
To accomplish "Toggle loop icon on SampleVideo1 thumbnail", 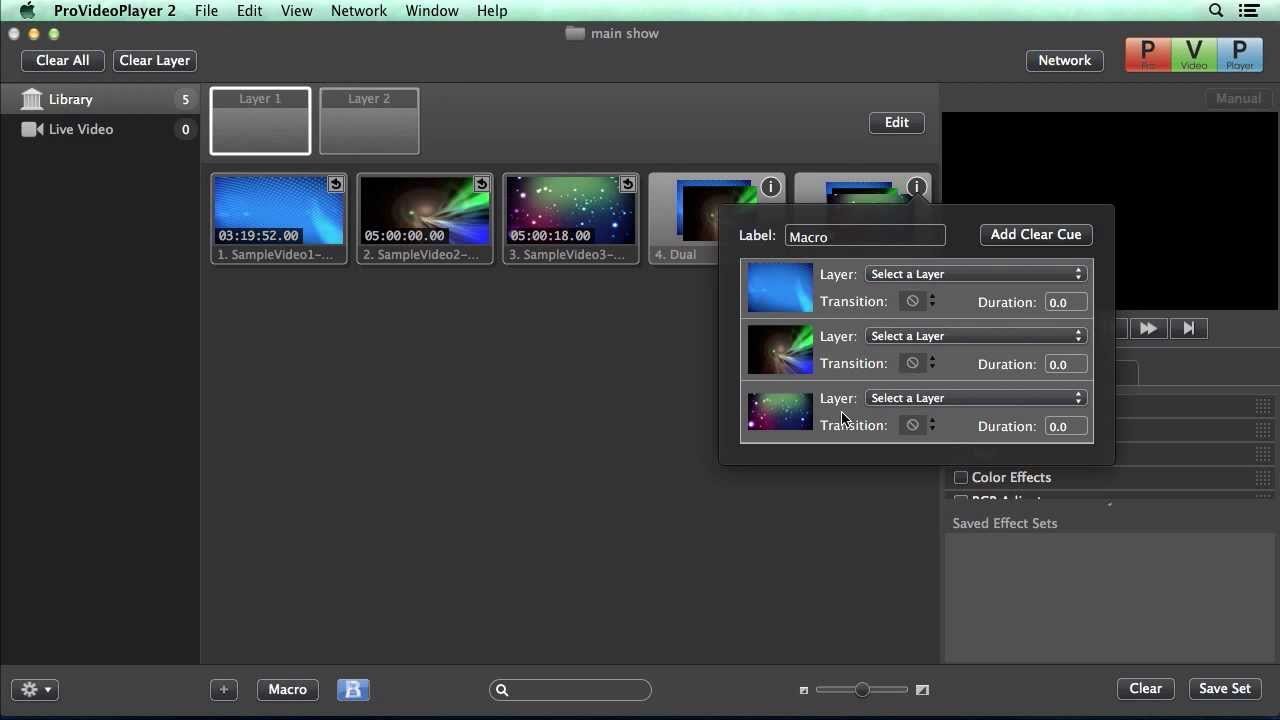I will click(x=335, y=184).
